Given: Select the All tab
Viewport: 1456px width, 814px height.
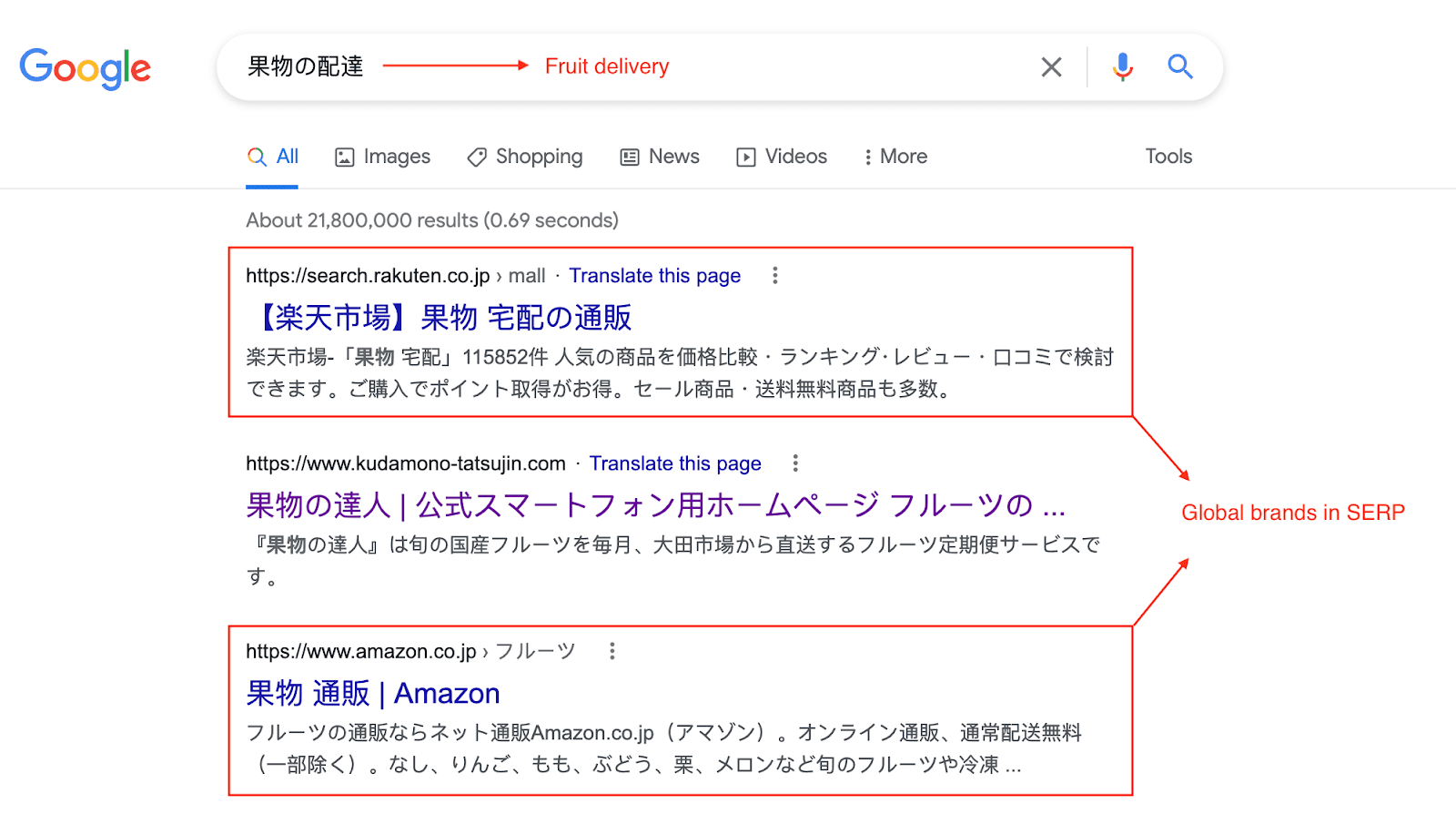Looking at the screenshot, I should [272, 157].
